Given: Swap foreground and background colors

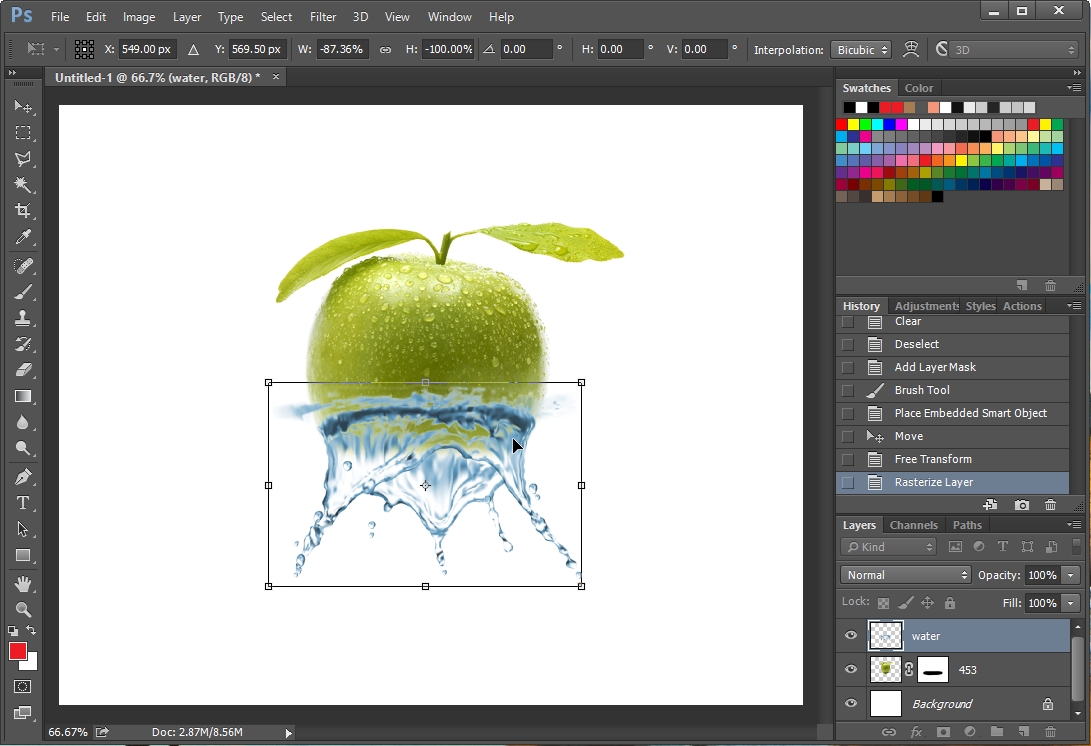Looking at the screenshot, I should click(x=31, y=630).
